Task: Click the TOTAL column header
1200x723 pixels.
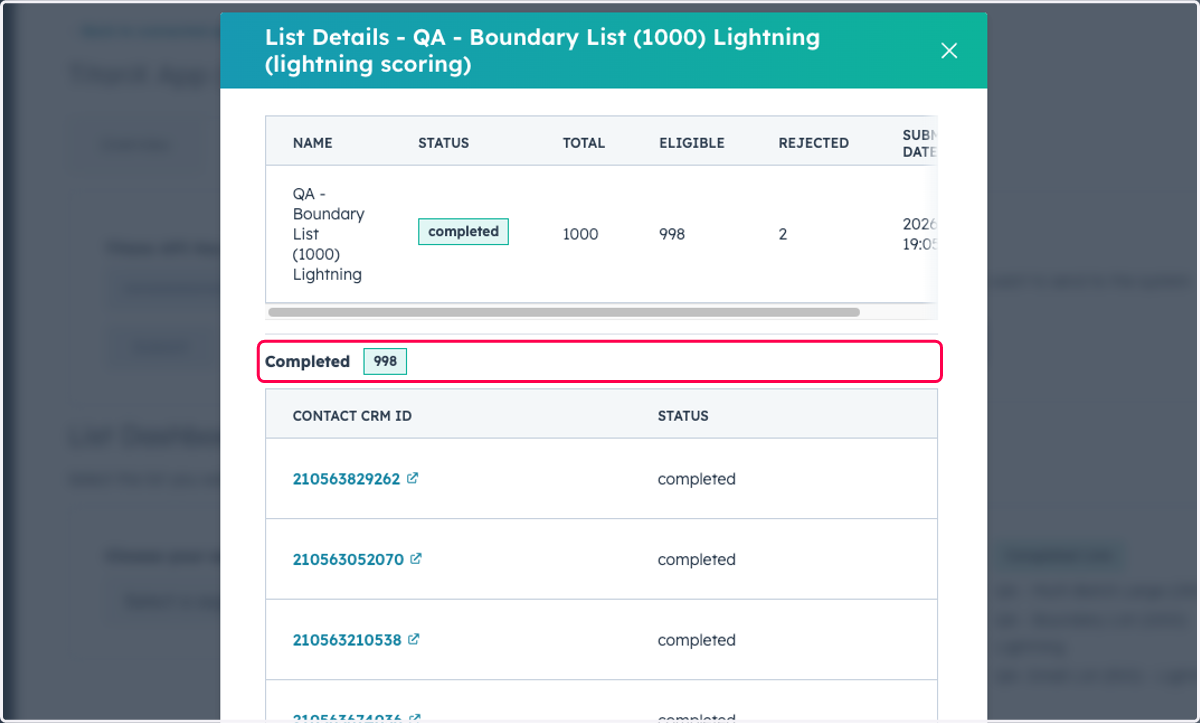Action: (584, 143)
